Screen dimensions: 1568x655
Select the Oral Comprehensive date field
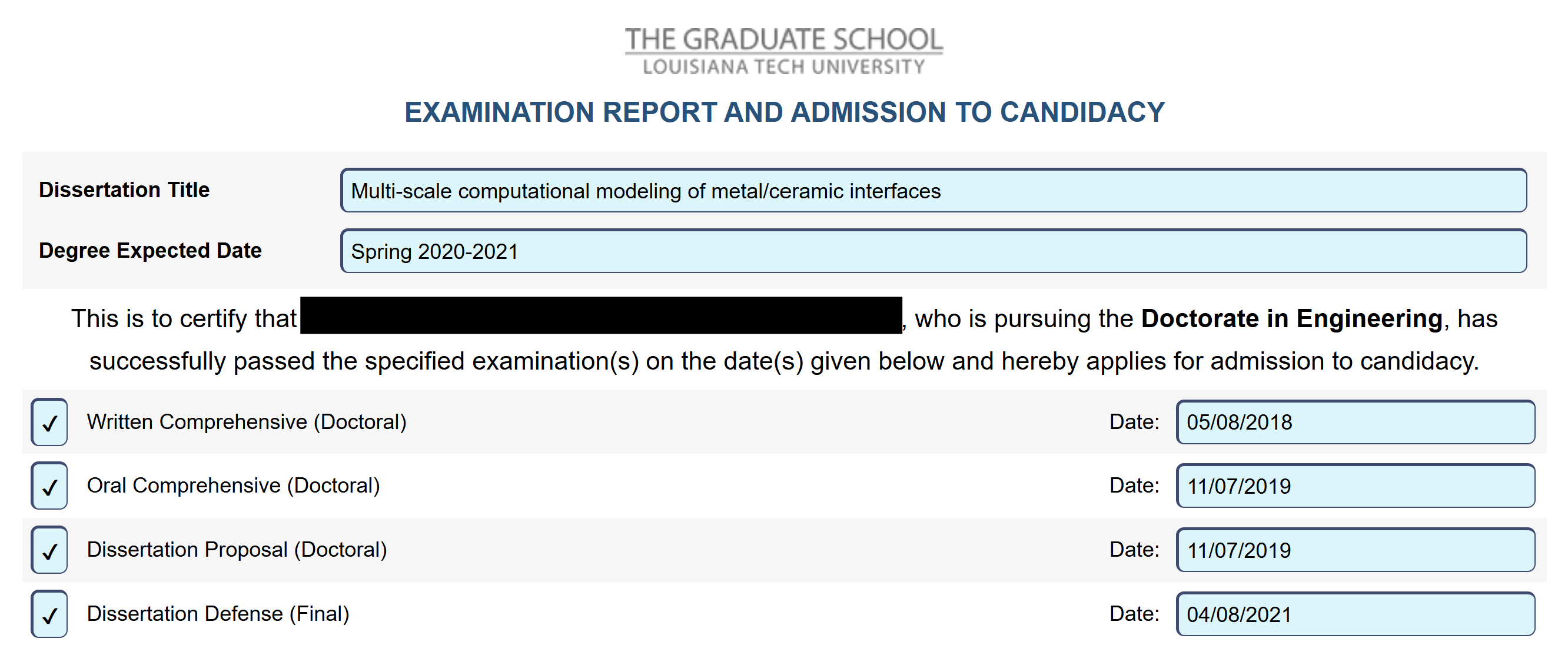(1355, 486)
